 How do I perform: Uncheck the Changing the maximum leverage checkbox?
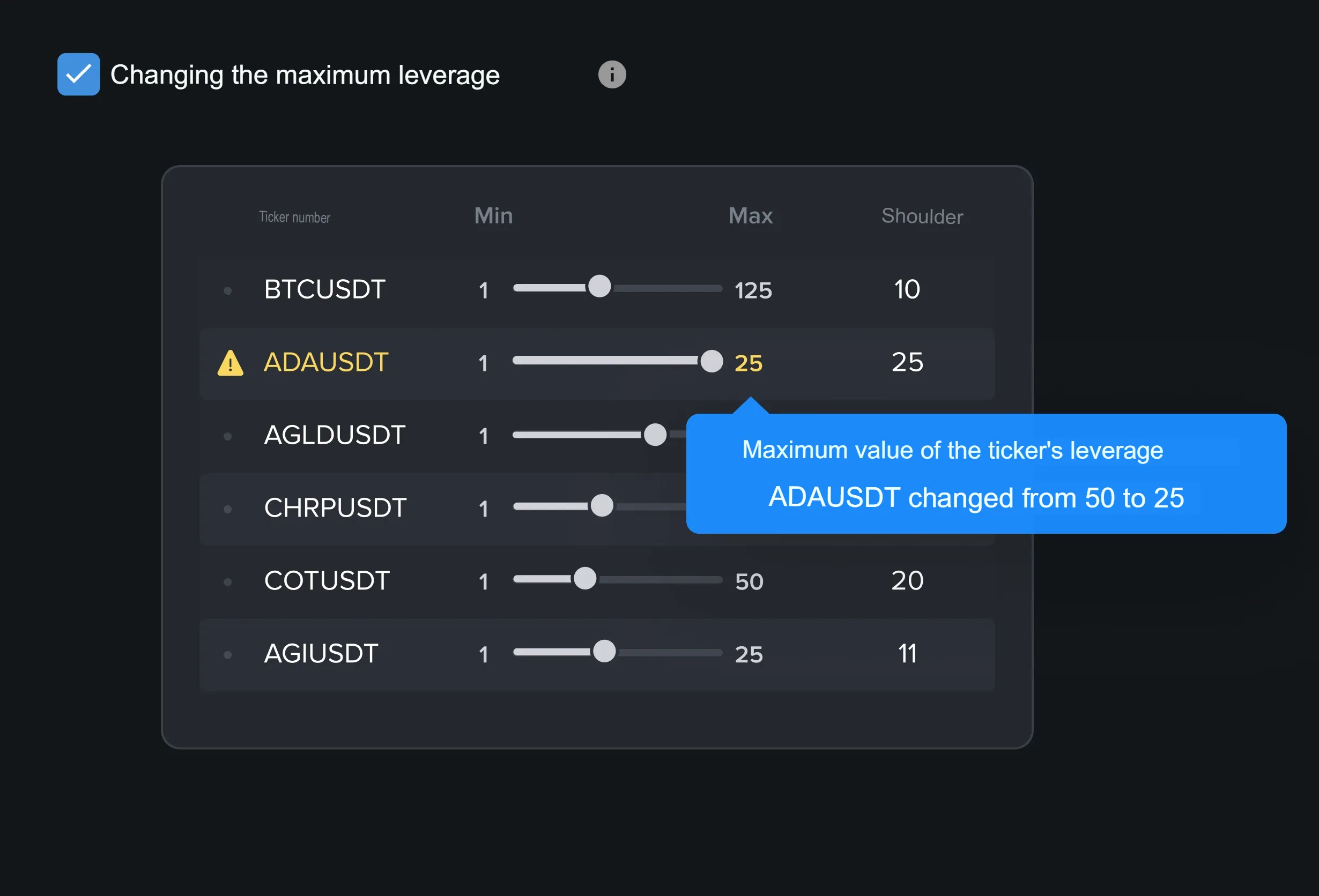pyautogui.click(x=78, y=74)
